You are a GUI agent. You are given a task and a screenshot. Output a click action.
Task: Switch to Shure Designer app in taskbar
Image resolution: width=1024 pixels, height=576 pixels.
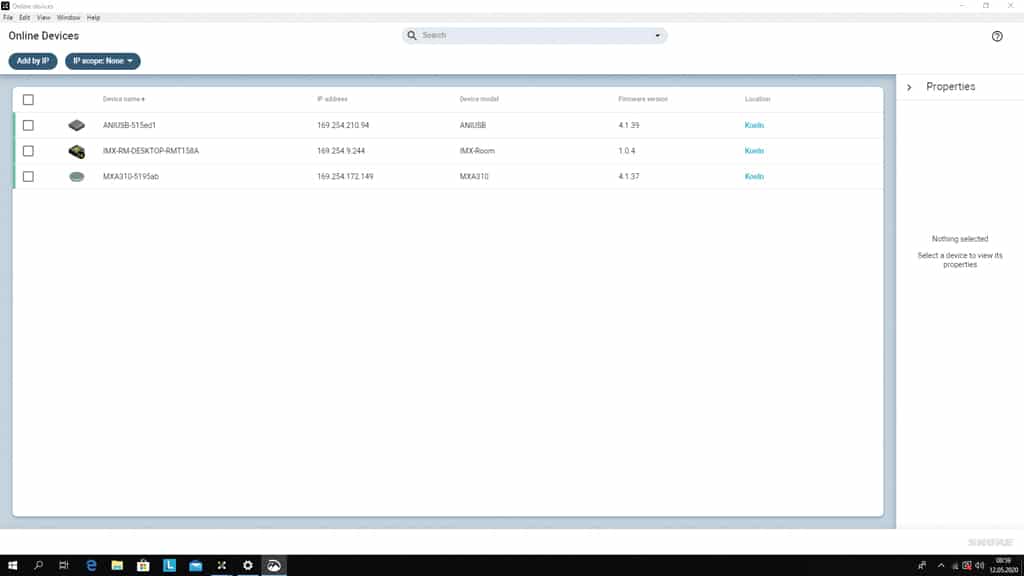tap(274, 566)
